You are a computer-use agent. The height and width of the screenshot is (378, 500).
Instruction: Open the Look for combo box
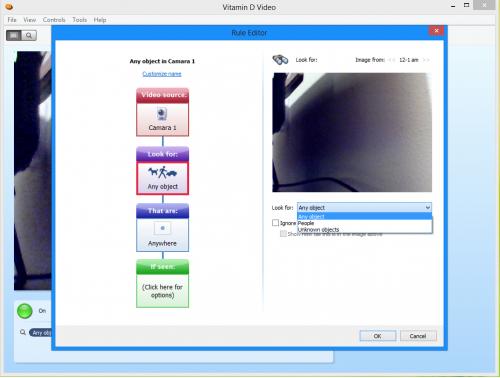point(364,207)
